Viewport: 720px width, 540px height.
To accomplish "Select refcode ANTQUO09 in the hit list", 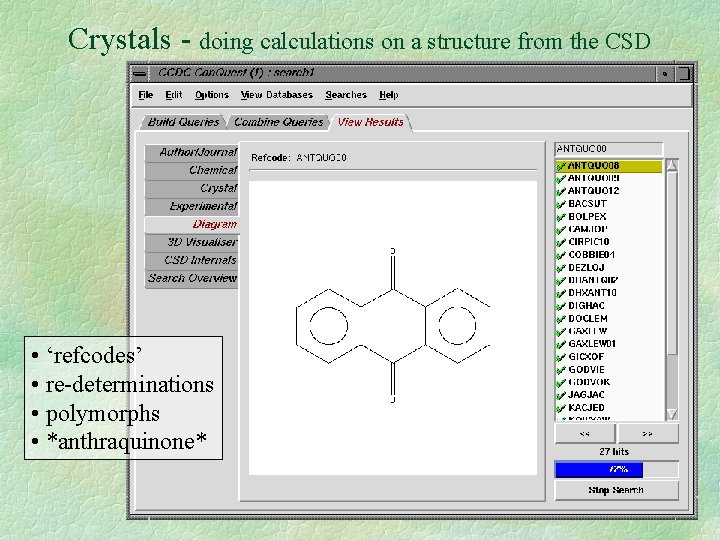I will (593, 178).
